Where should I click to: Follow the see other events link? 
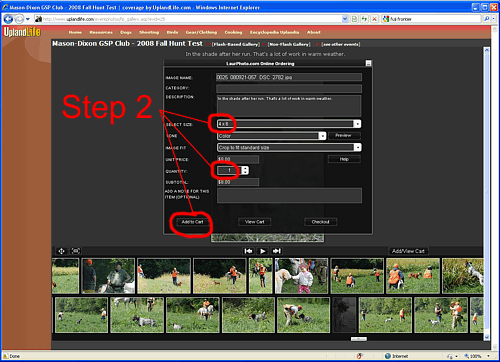pyautogui.click(x=341, y=44)
